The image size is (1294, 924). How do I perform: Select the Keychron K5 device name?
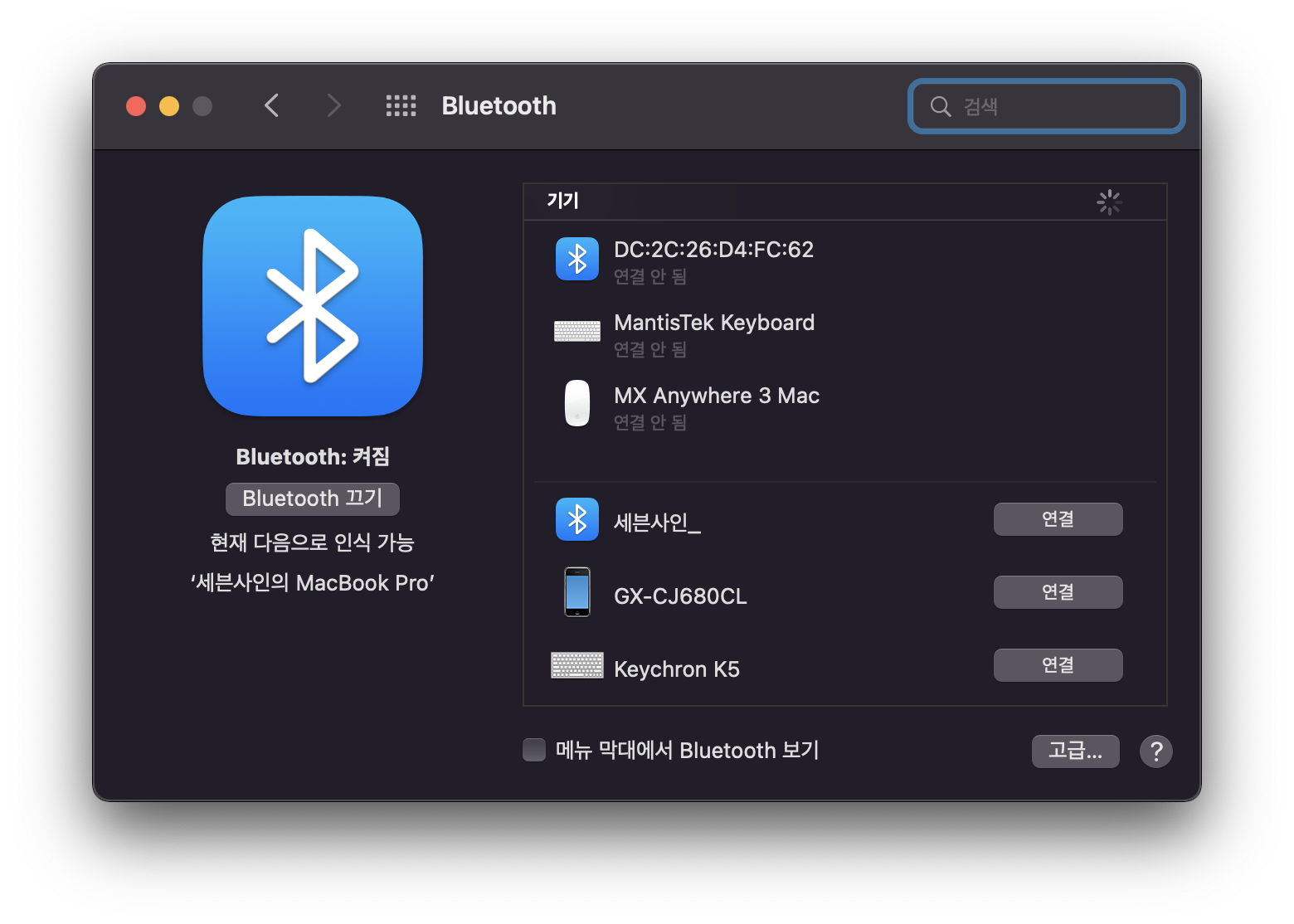[x=677, y=669]
